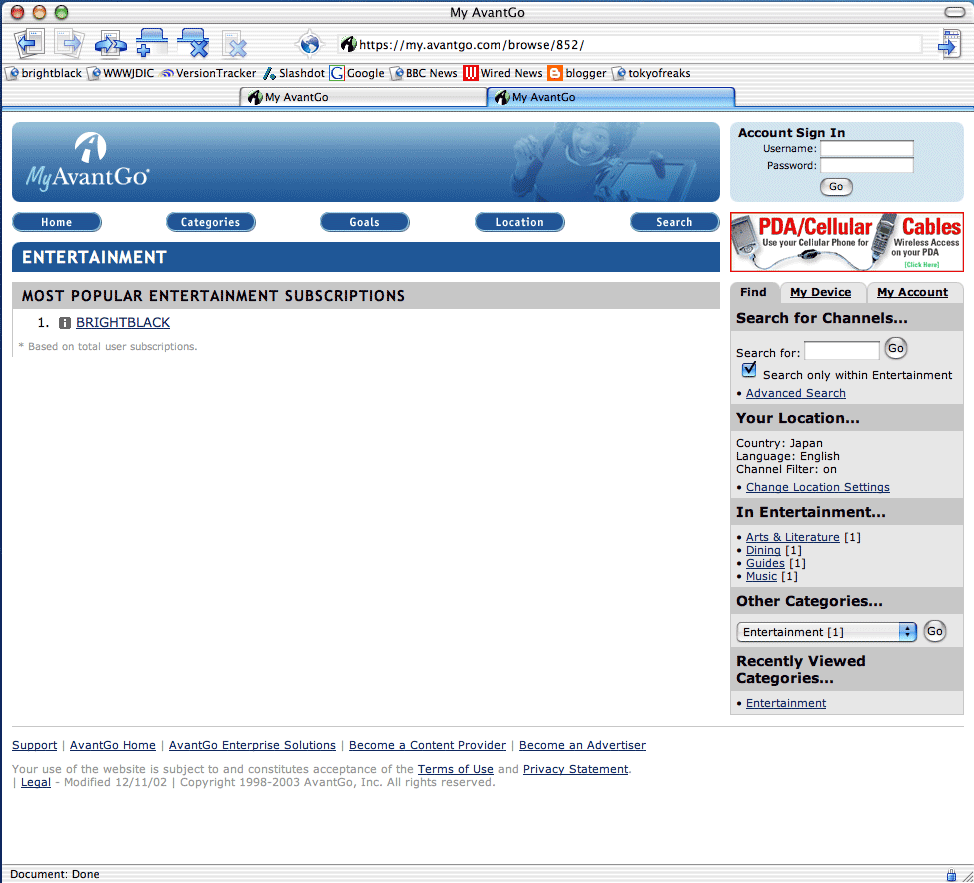
Task: Open the VersionTracker bookmark
Action: pos(208,73)
